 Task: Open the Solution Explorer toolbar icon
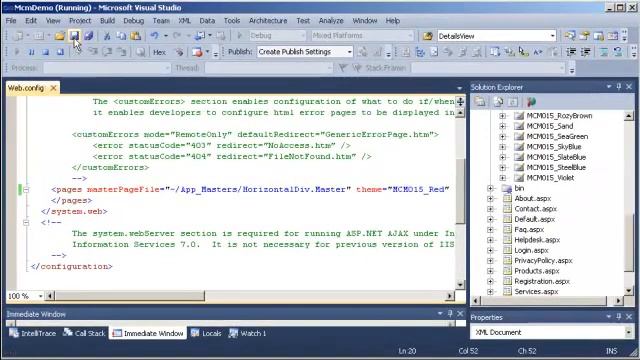[x=570, y=36]
